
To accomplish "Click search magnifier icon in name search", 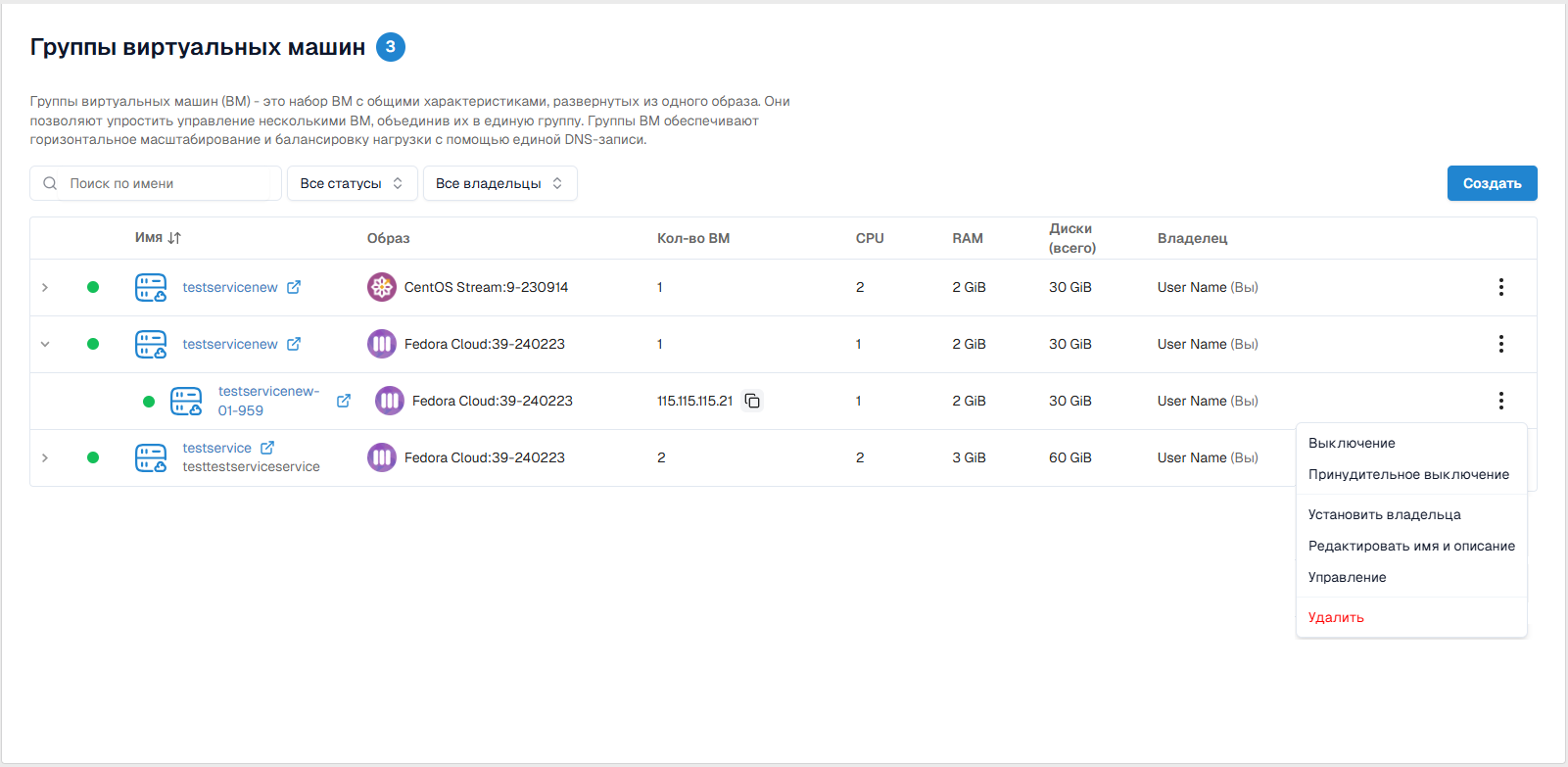I will [50, 183].
